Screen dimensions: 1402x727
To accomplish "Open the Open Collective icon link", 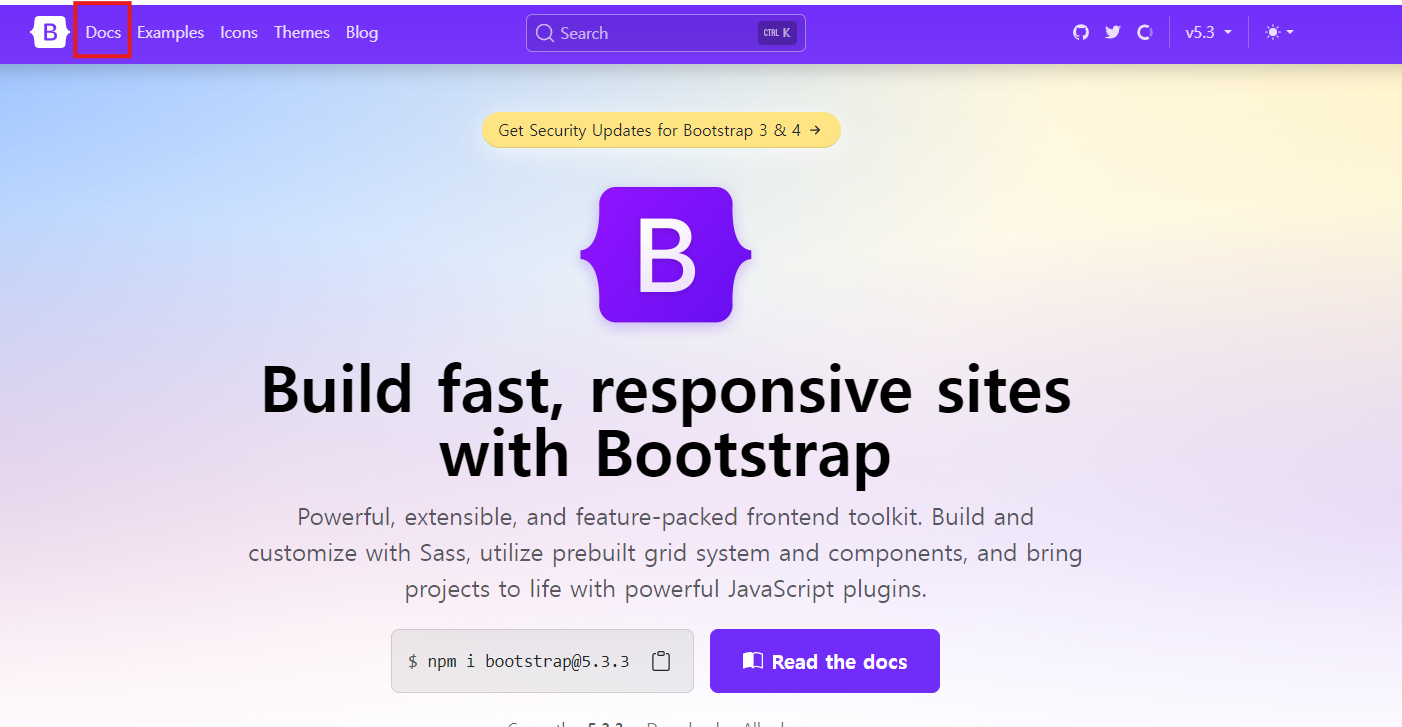I will click(x=1144, y=32).
